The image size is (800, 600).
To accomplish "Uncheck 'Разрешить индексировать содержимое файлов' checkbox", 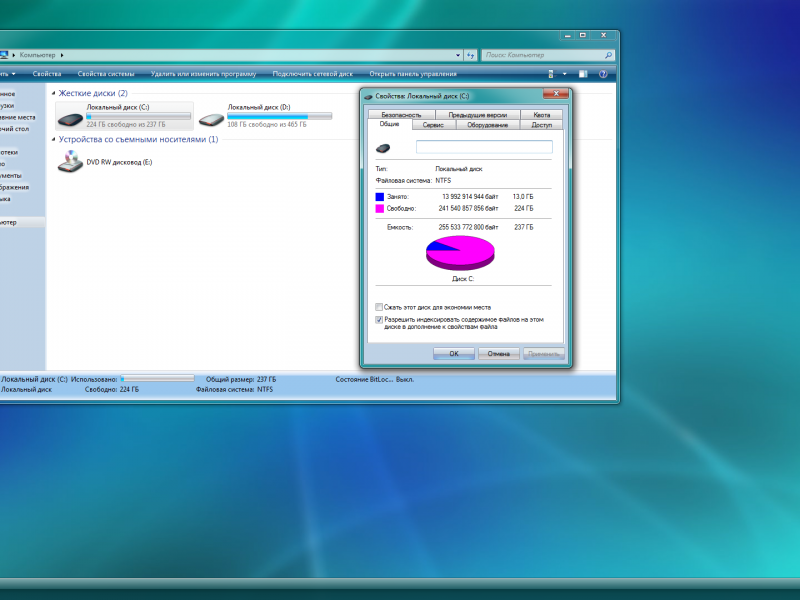I will tap(379, 320).
